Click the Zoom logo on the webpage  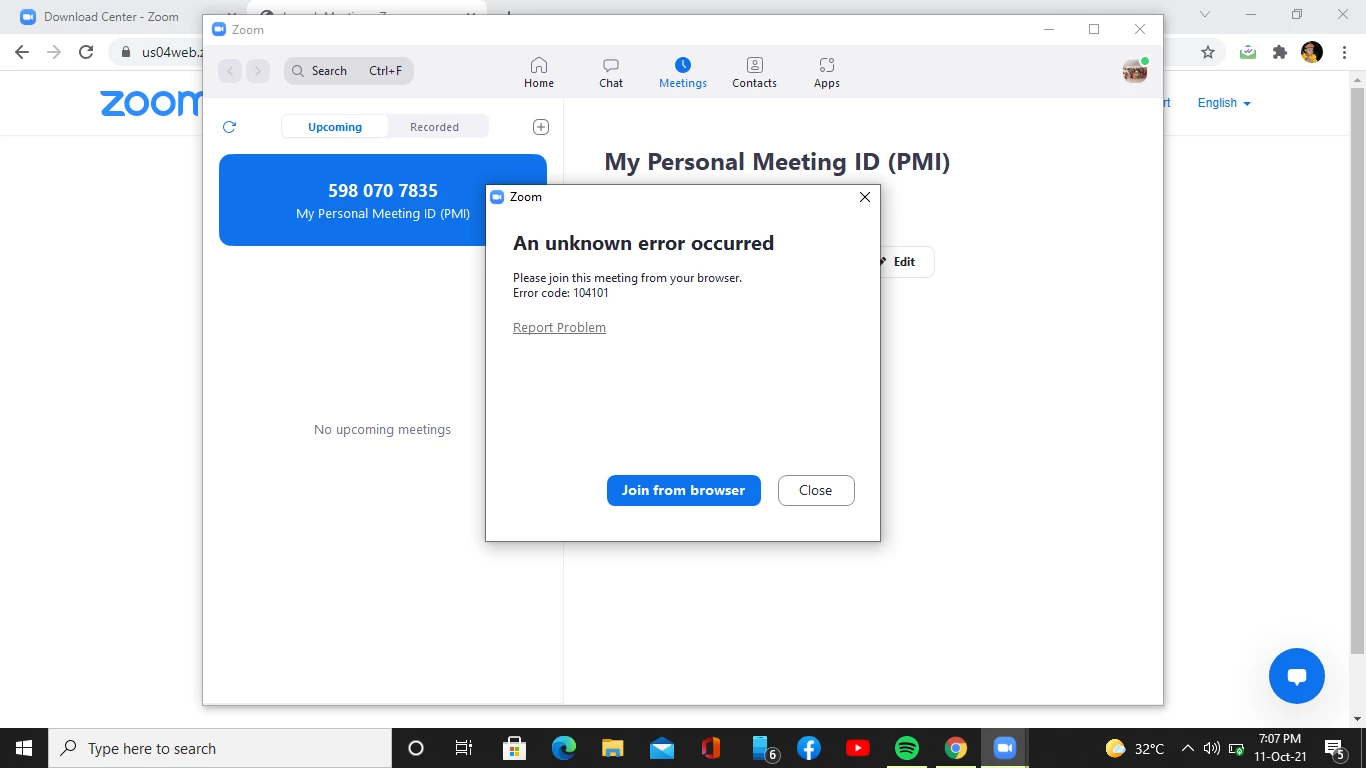151,103
